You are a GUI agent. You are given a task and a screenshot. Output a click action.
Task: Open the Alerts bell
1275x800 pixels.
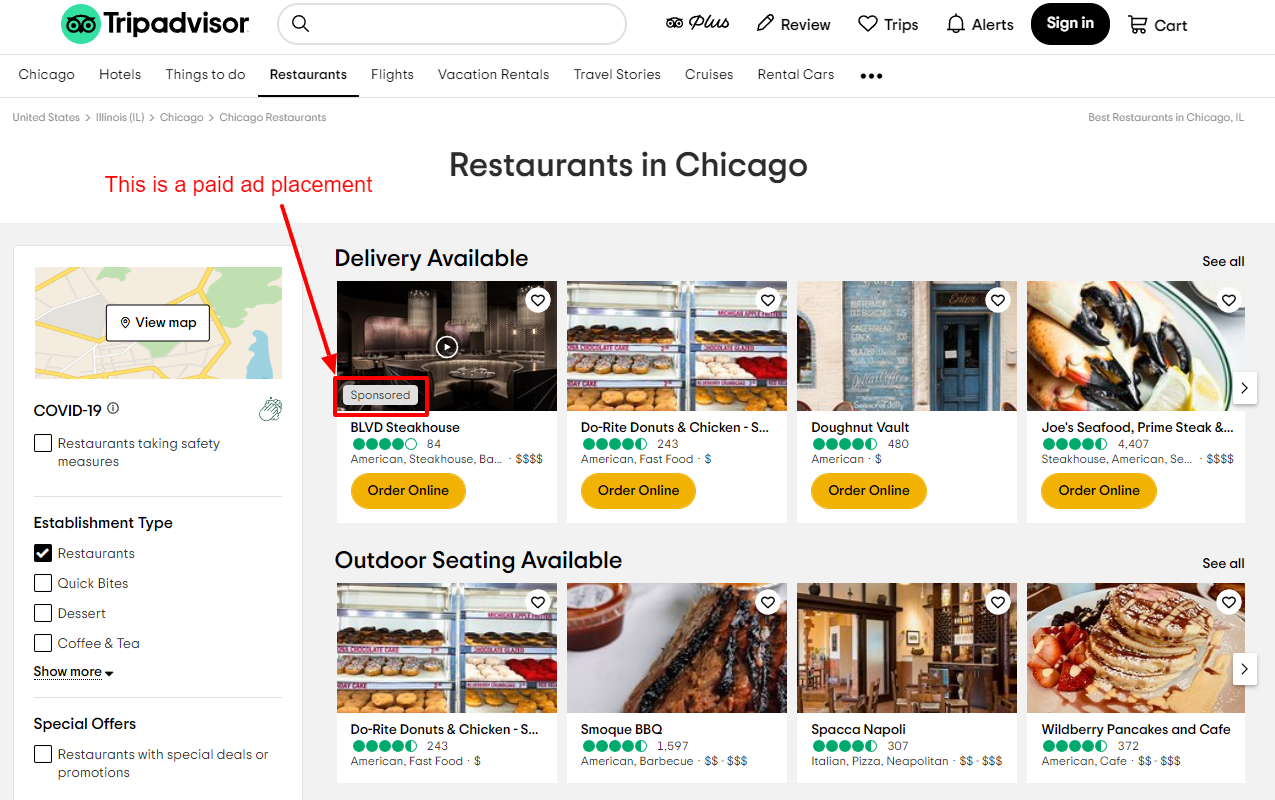coord(956,24)
